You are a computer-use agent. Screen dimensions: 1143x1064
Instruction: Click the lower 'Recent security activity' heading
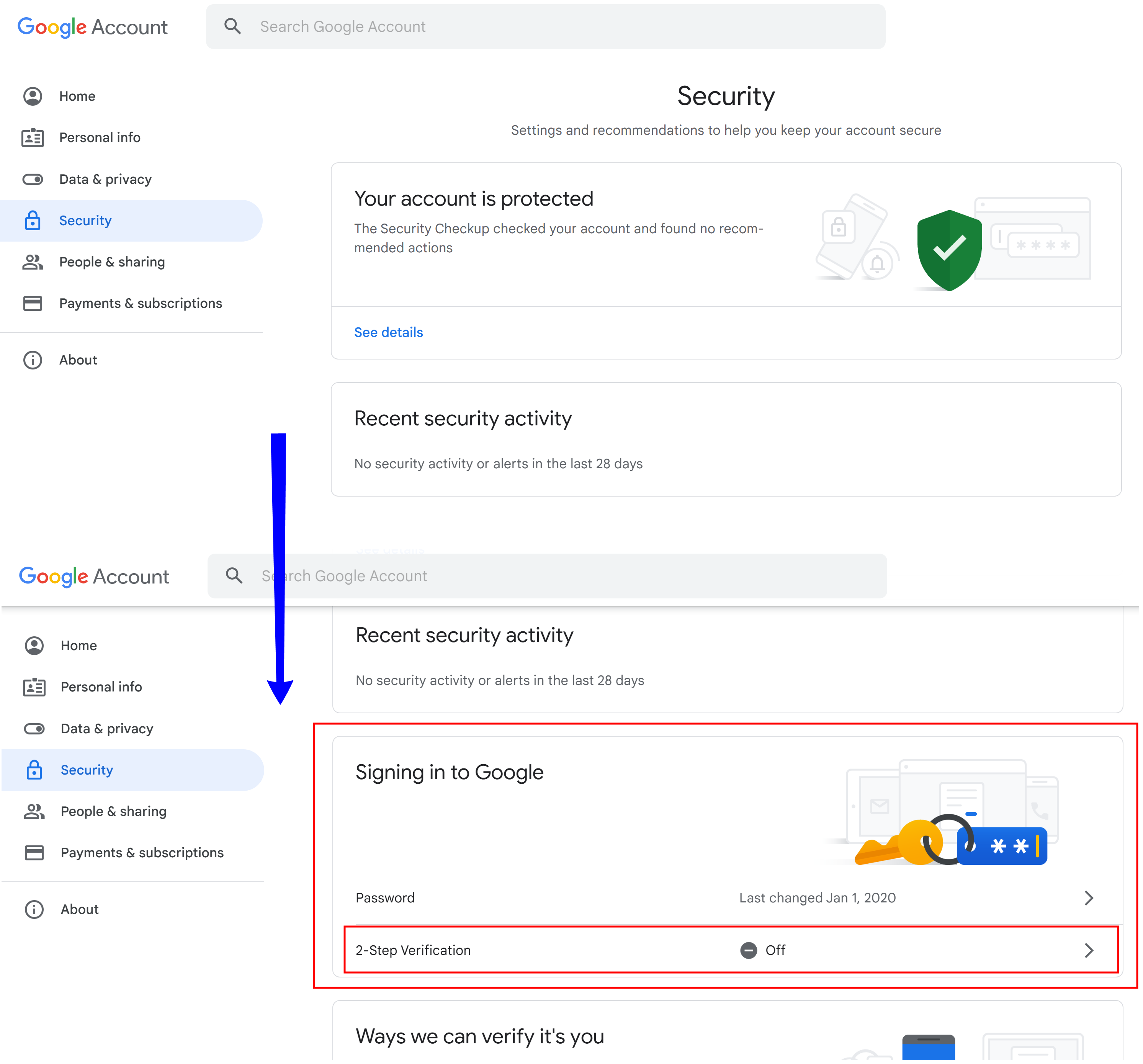click(x=464, y=635)
